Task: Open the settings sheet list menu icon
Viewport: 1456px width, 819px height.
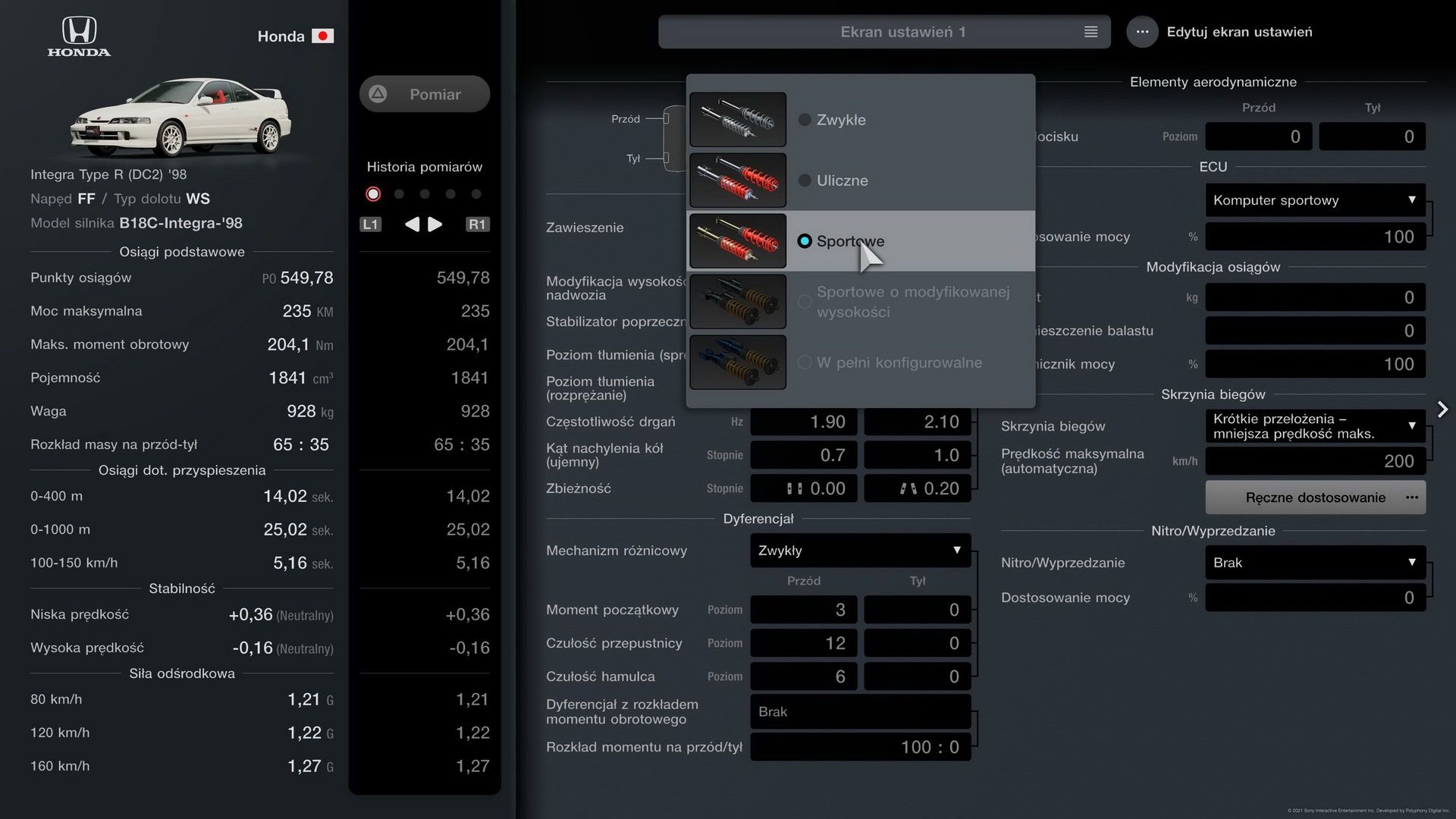Action: pyautogui.click(x=1090, y=32)
